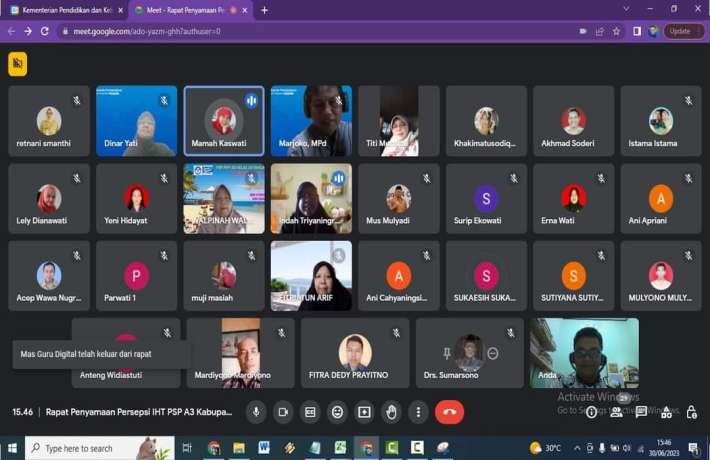The height and width of the screenshot is (460, 710).
Task: Open host controls lock icon
Action: coord(691,412)
